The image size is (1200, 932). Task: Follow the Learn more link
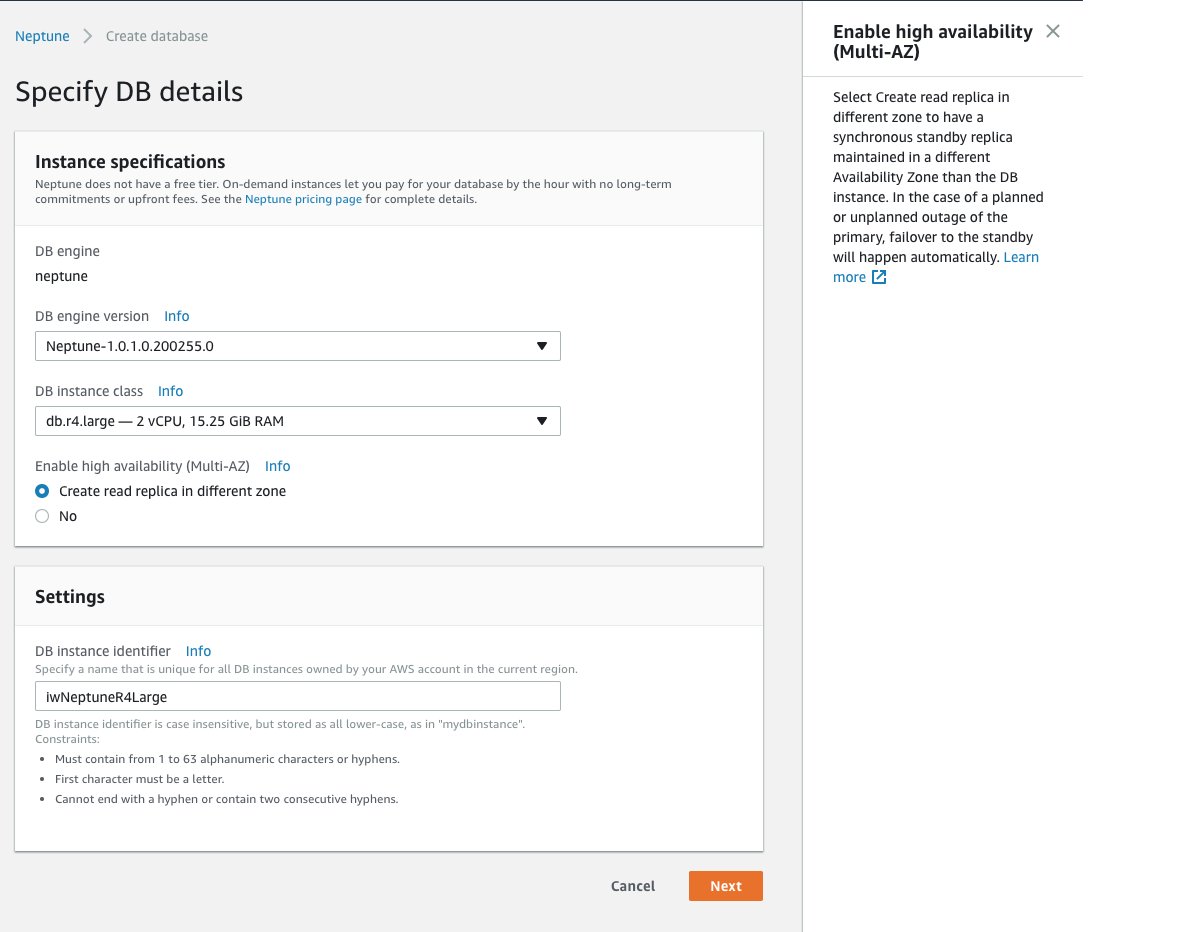[1020, 257]
